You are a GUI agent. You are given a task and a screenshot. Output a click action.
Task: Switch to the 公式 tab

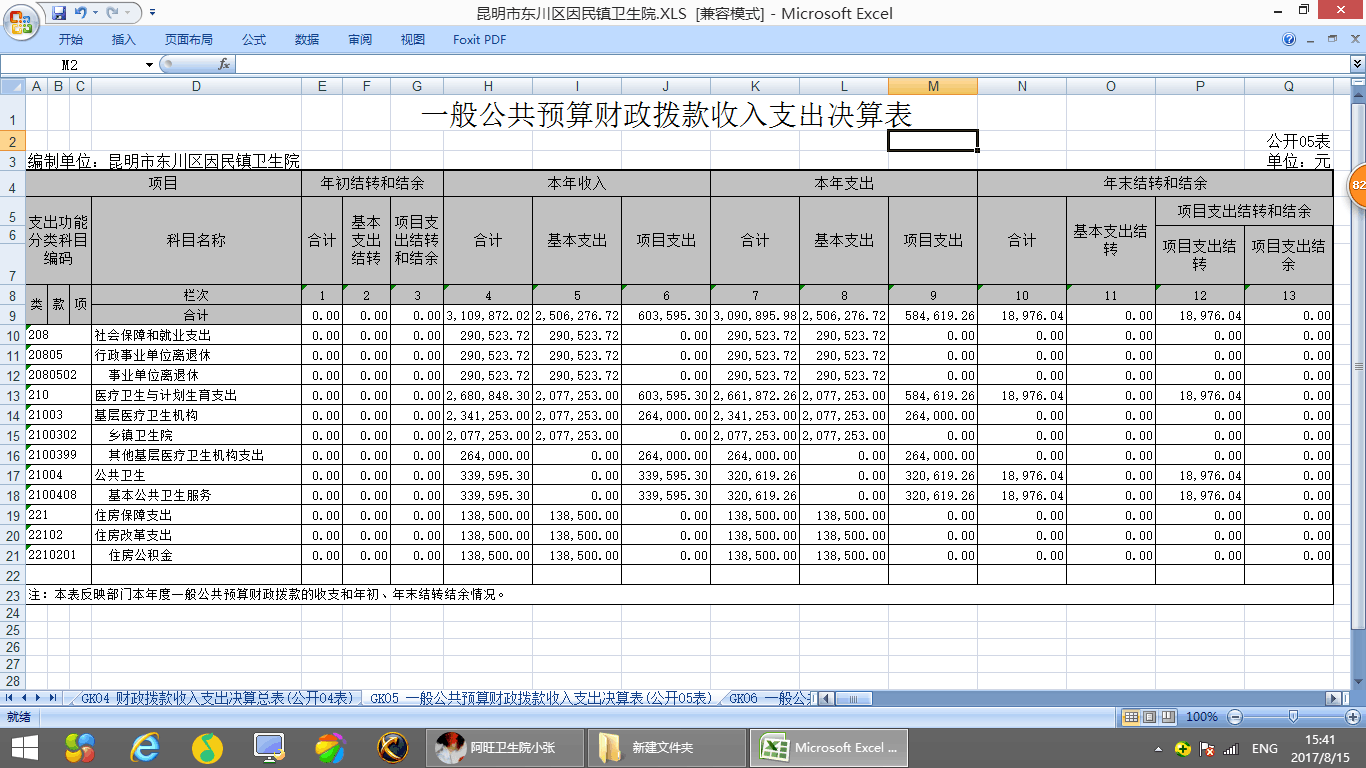pyautogui.click(x=254, y=40)
